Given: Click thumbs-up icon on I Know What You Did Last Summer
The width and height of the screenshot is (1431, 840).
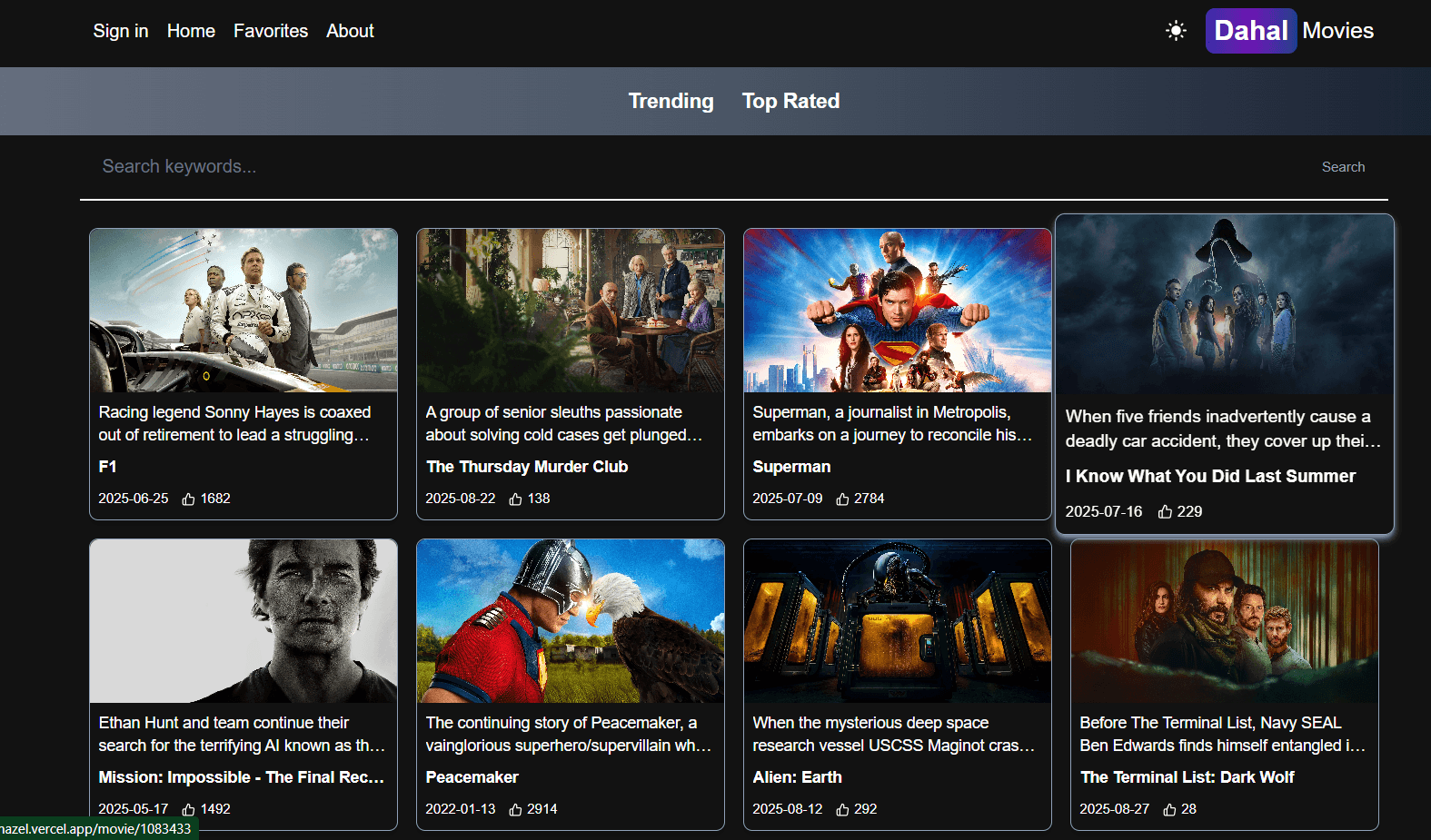Looking at the screenshot, I should pos(1165,512).
